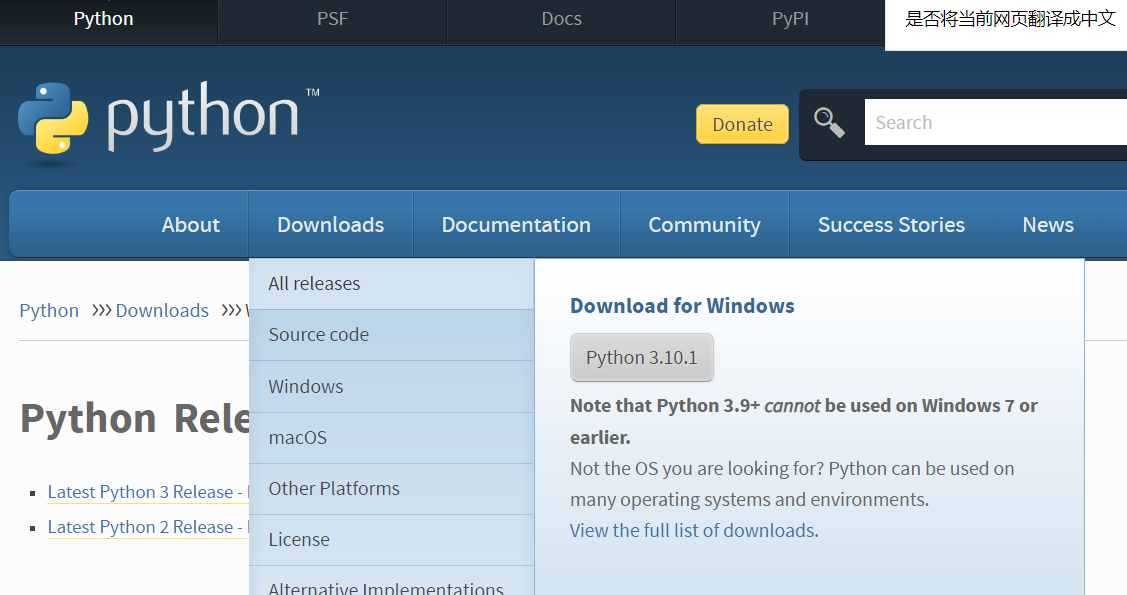
Task: Expand the Documentation navigation menu
Action: [516, 225]
